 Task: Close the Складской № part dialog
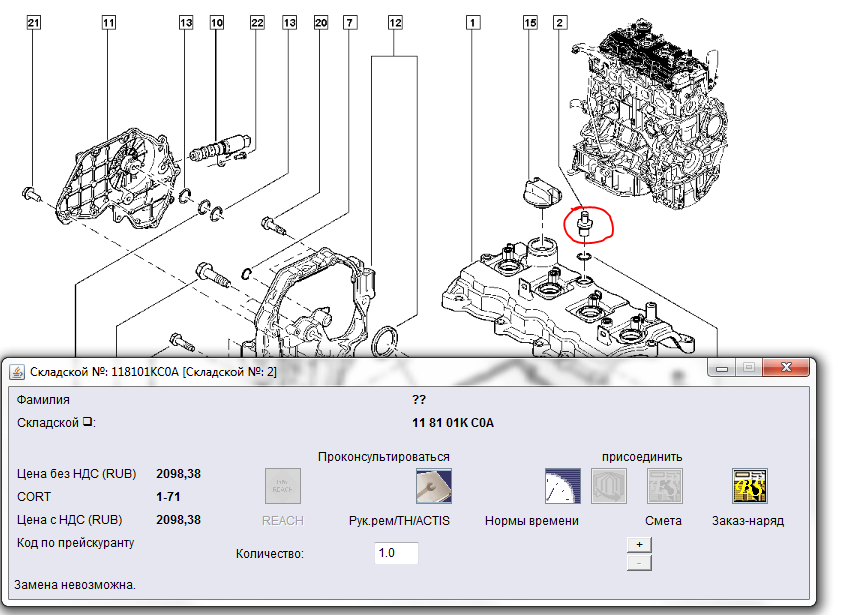(786, 367)
